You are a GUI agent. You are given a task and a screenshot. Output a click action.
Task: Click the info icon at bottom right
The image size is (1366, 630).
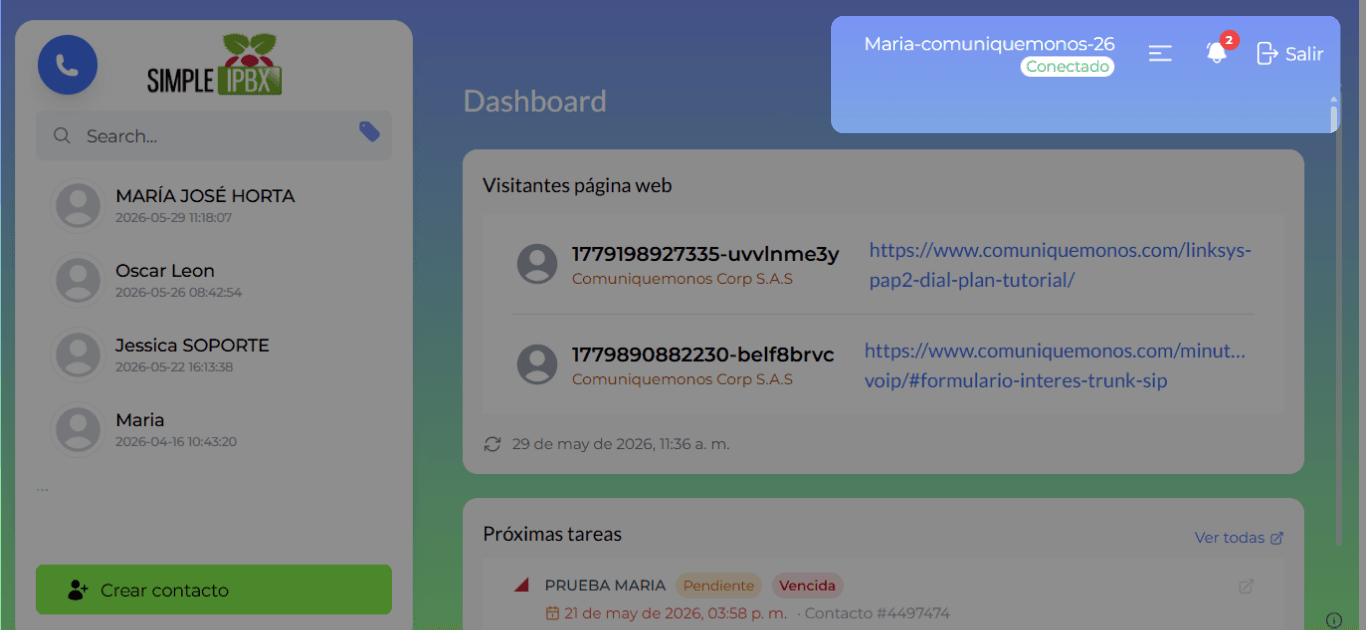(x=1334, y=619)
